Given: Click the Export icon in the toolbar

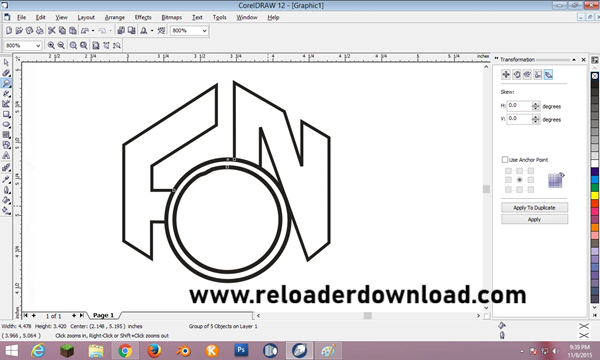Looking at the screenshot, I should [131, 31].
